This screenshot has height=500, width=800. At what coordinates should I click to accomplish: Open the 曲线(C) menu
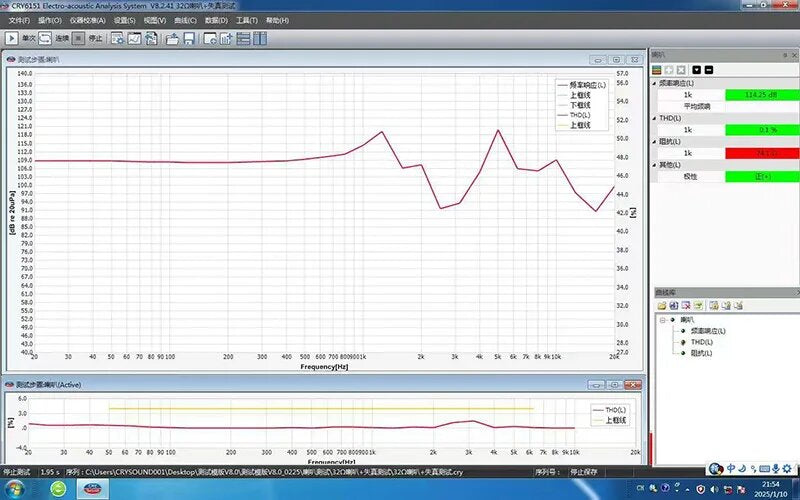[x=182, y=20]
